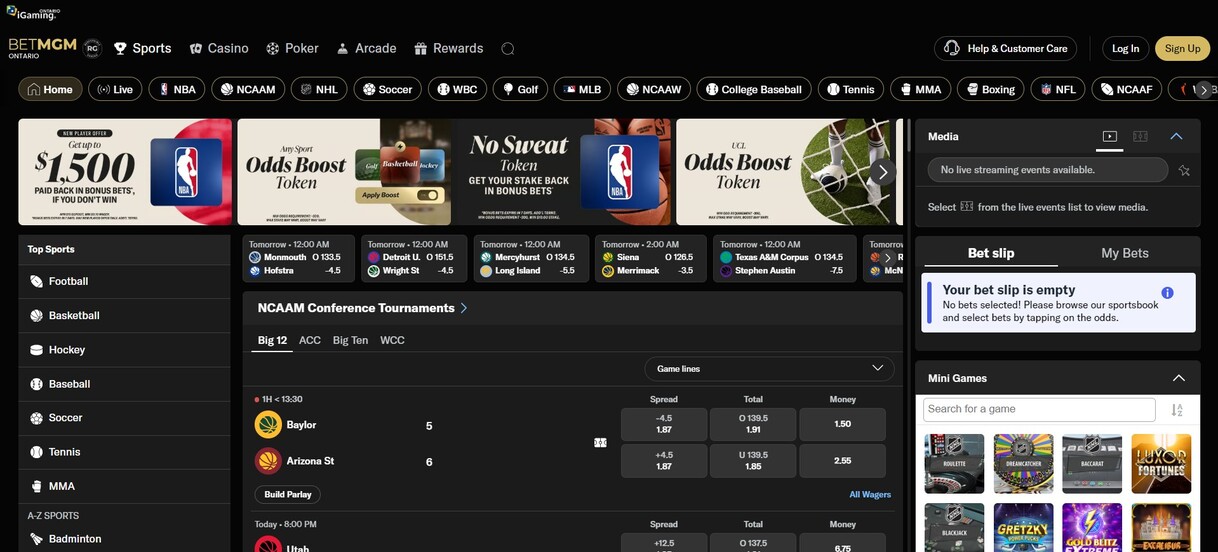Open All Wagers link
The height and width of the screenshot is (552, 1218).
[x=870, y=494]
